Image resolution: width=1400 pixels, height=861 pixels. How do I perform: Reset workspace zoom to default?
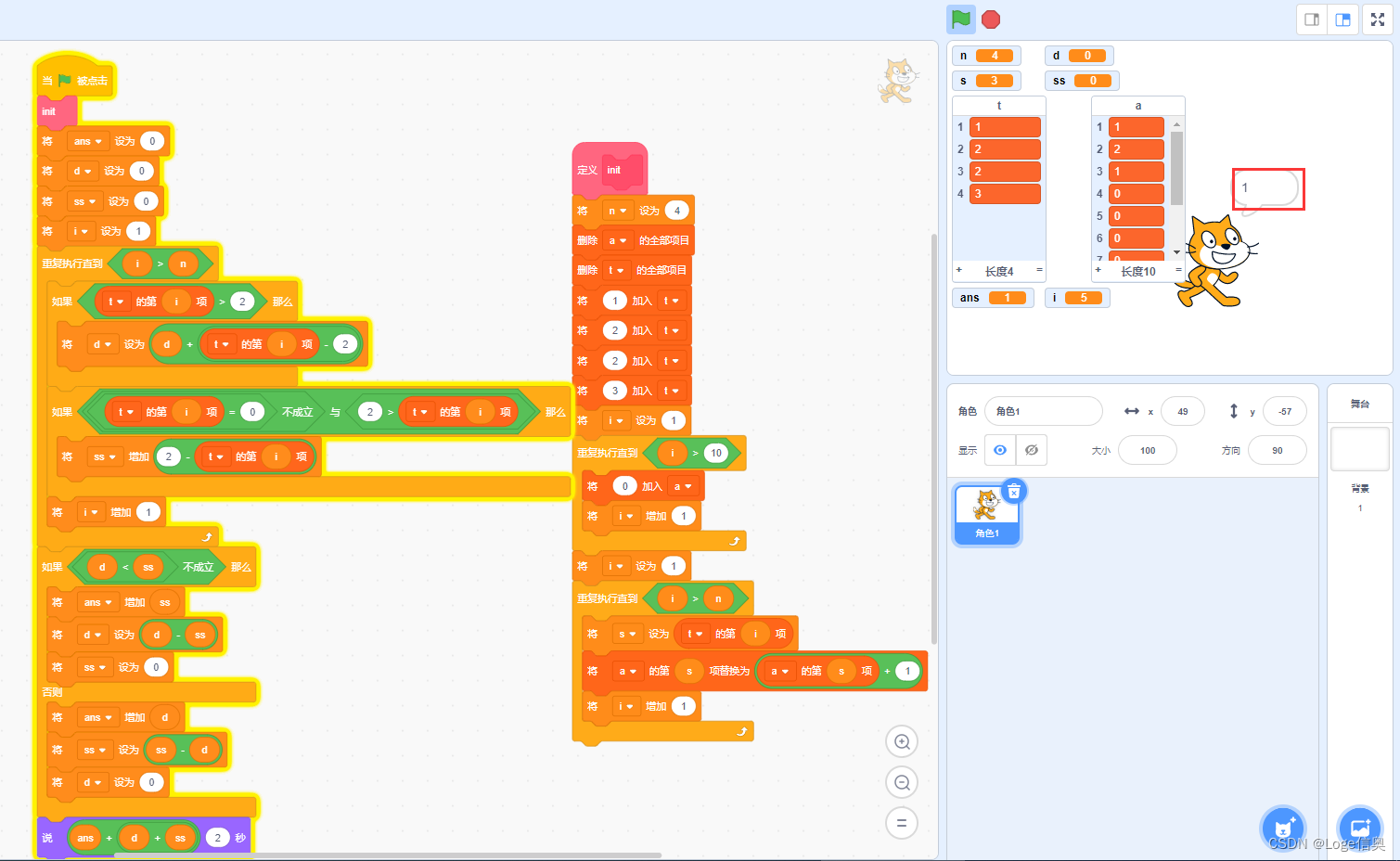(x=902, y=823)
